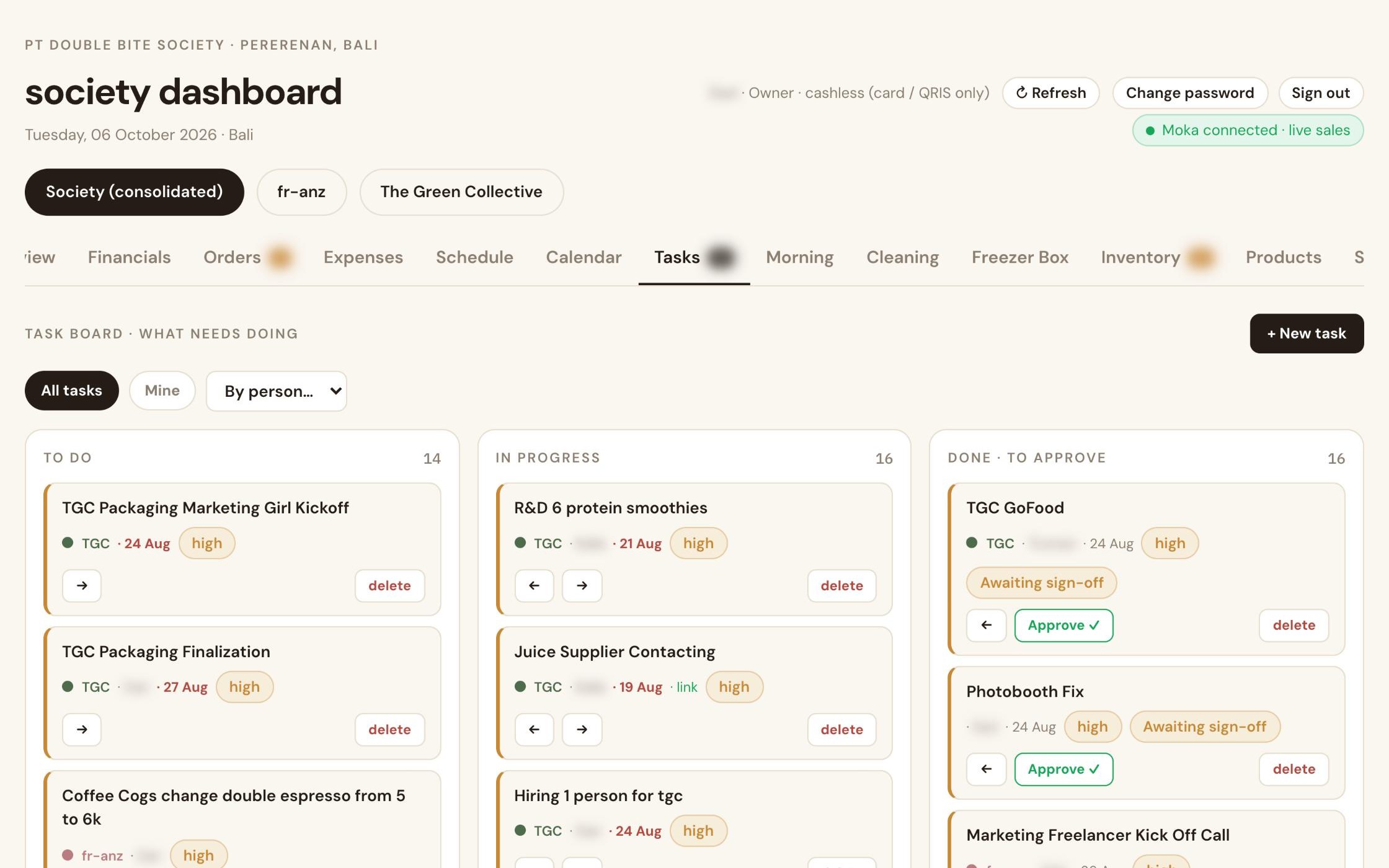Move R&D 6 protein smoothies back
The height and width of the screenshot is (868, 1389).
[534, 585]
